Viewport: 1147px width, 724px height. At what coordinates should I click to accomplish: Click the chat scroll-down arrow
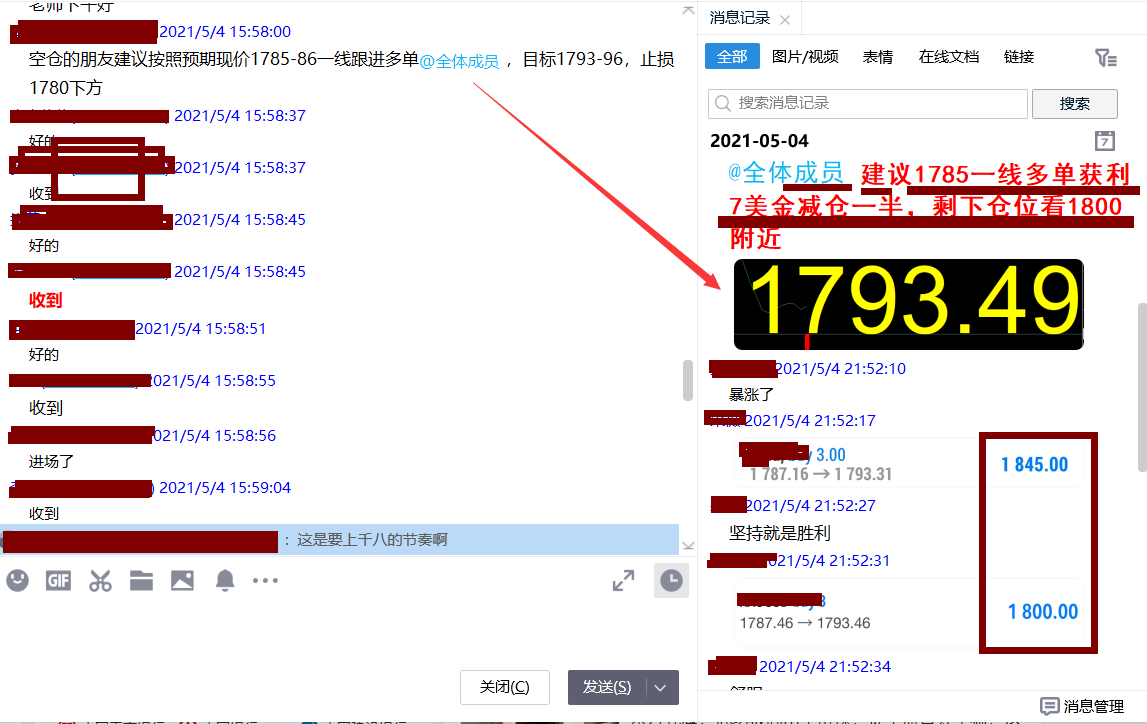pyautogui.click(x=688, y=545)
